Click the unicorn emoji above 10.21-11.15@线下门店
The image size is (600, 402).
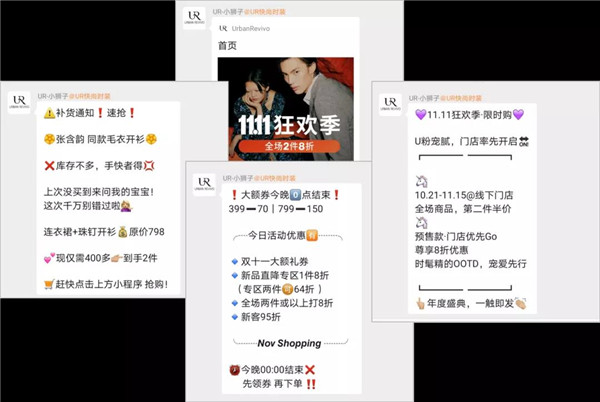point(421,181)
